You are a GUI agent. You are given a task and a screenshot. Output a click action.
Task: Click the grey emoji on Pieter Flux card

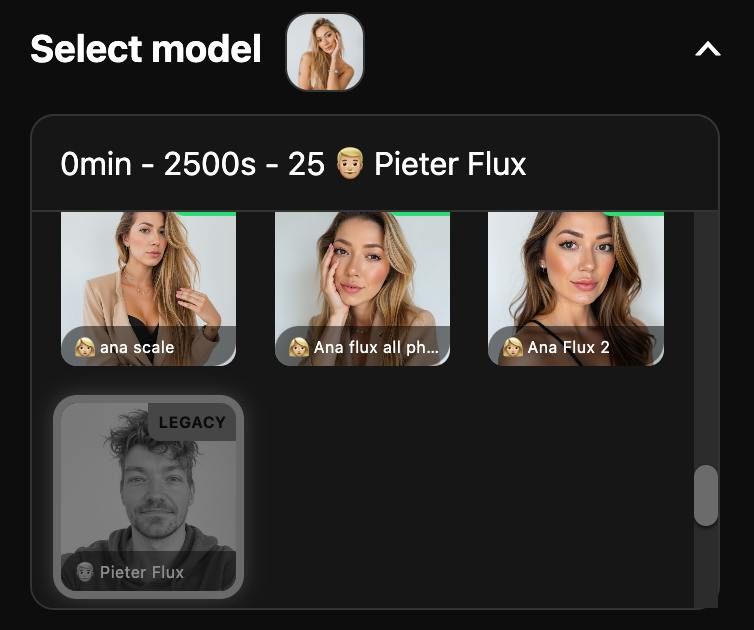point(85,572)
